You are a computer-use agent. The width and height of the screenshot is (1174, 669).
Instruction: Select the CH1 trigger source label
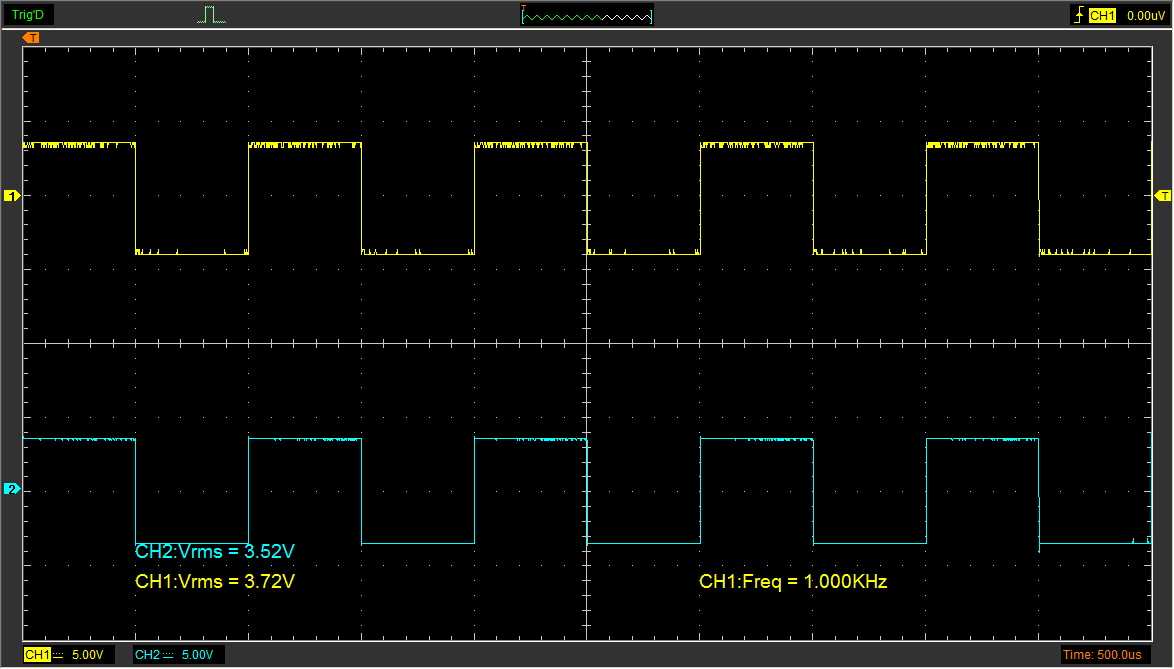1102,15
